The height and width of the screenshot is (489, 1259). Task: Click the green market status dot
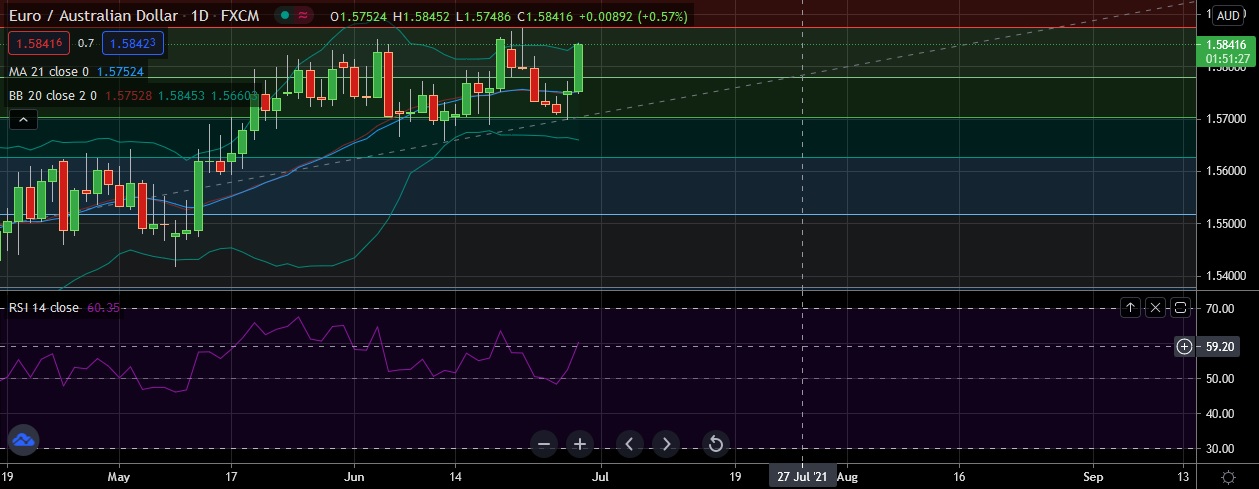coord(287,16)
